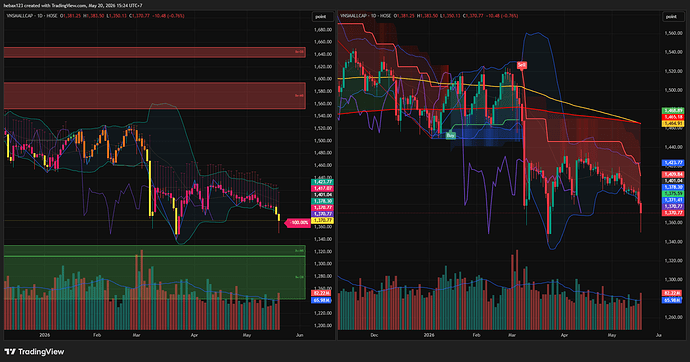Click red 82.22M volume label on right chart
Screen dimensions: 690x362
tap(672, 293)
